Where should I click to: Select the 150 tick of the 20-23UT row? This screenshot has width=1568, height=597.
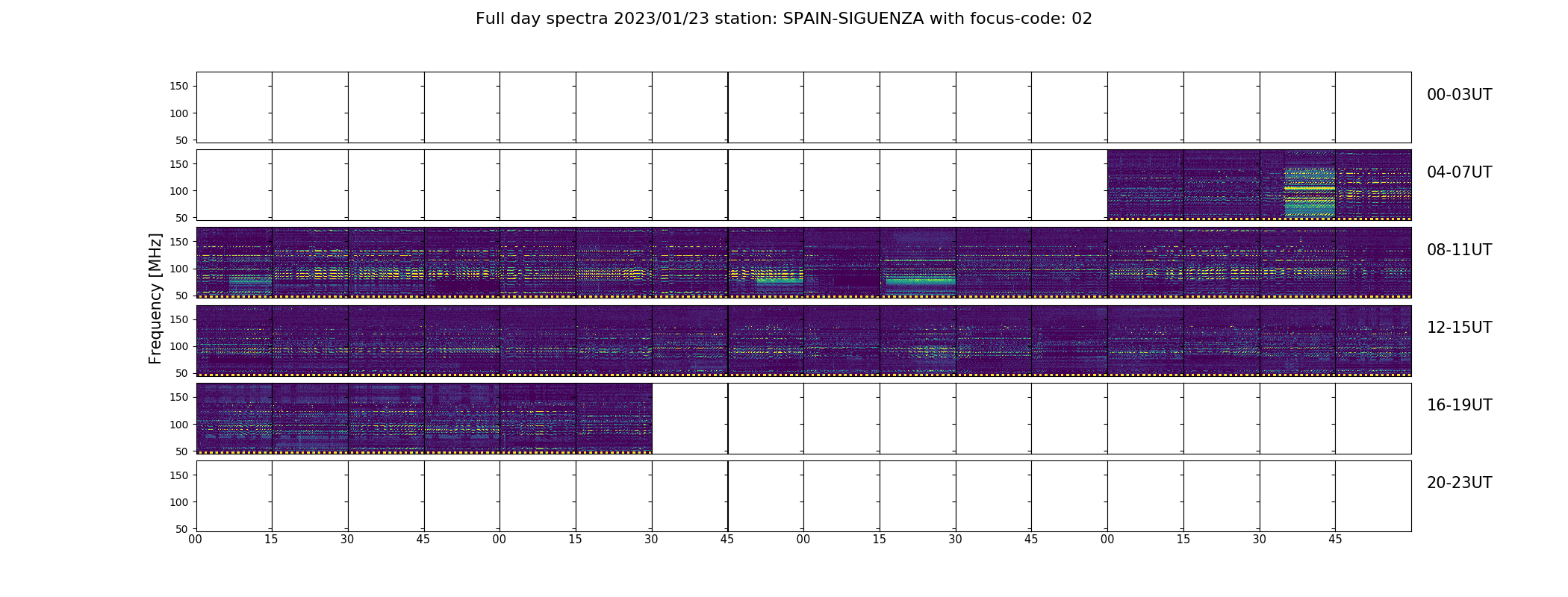click(x=179, y=475)
